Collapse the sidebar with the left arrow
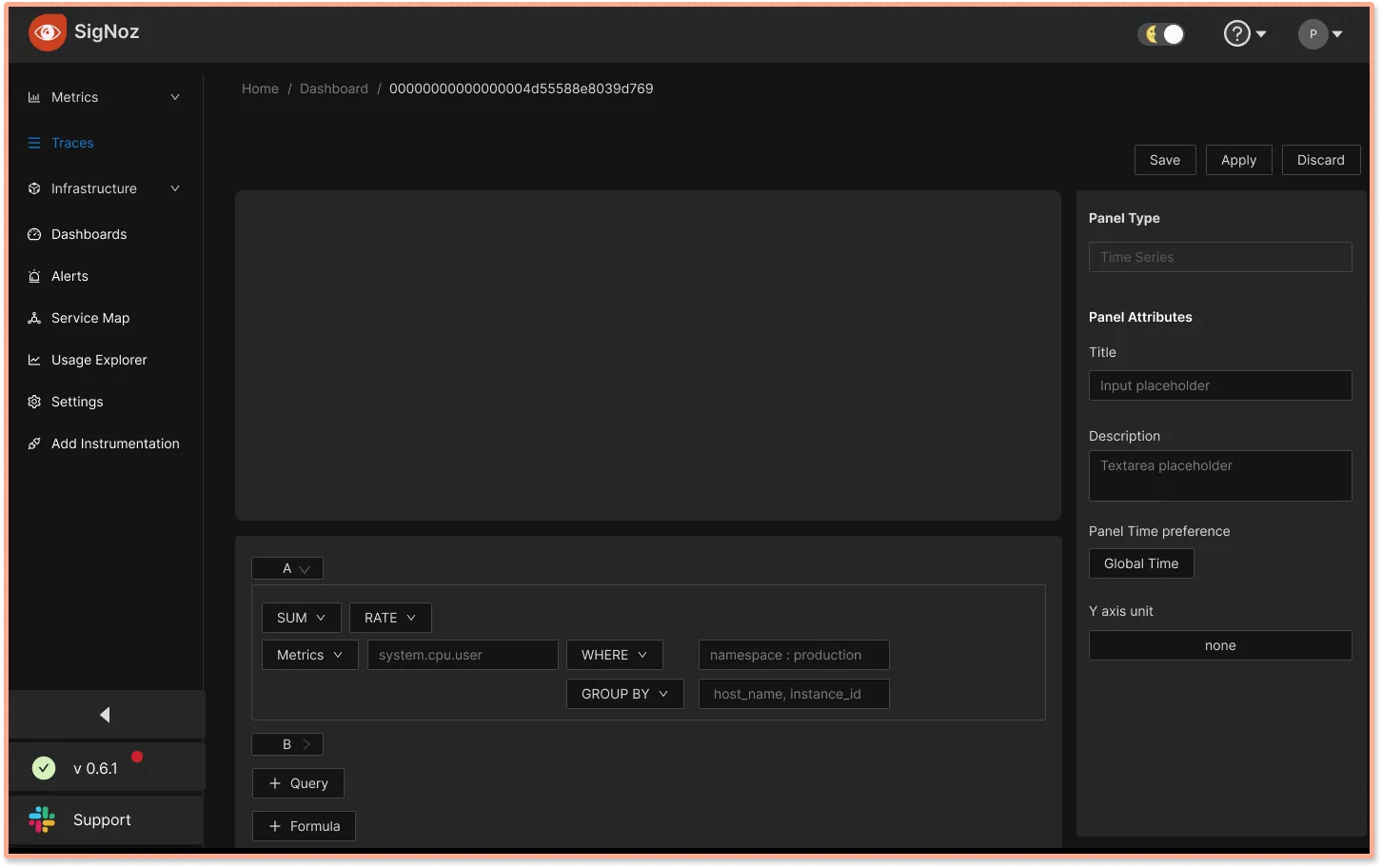This screenshot has height=868, width=1382. 106,715
